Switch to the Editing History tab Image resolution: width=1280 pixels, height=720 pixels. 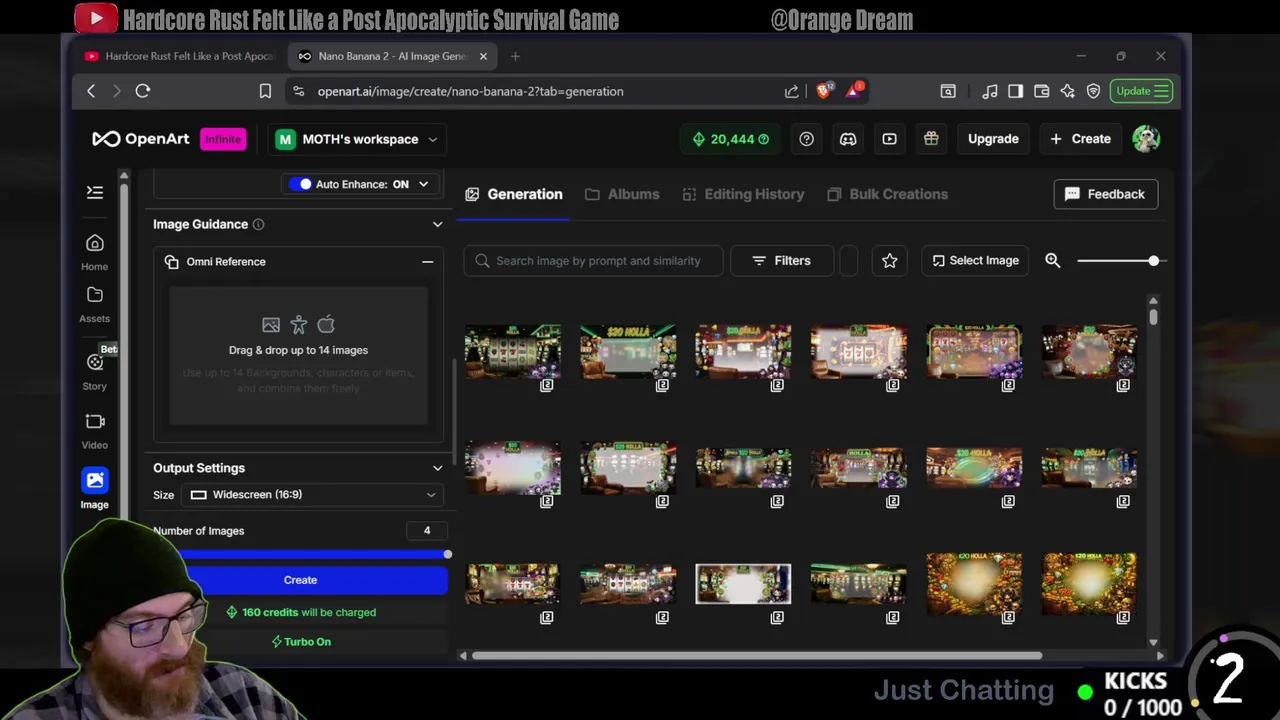[743, 194]
